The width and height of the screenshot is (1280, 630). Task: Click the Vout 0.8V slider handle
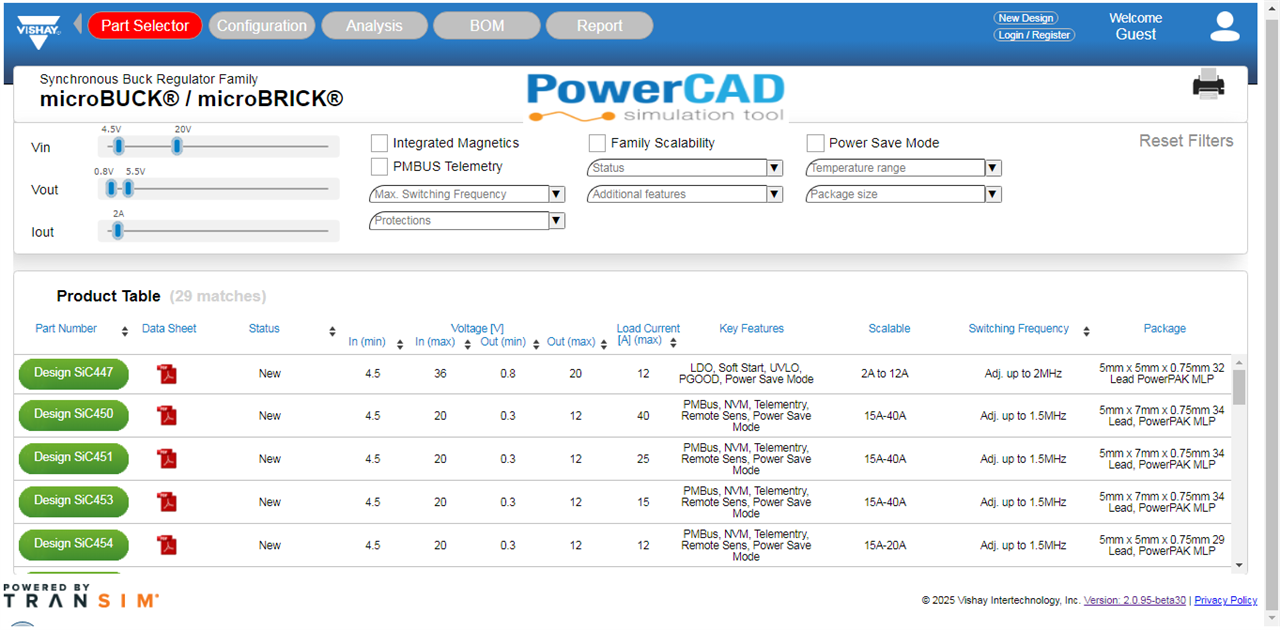coord(111,189)
